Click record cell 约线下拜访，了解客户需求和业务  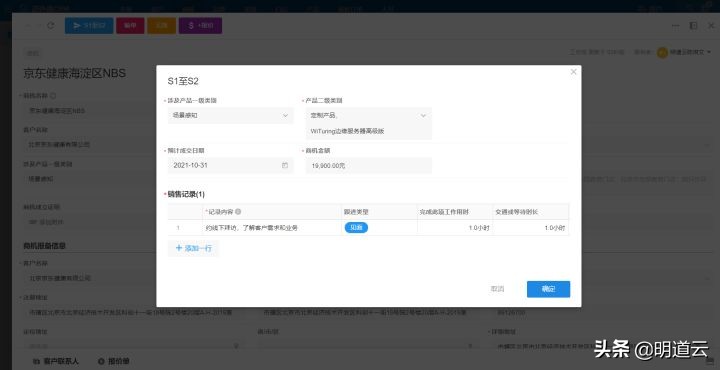tap(271, 228)
